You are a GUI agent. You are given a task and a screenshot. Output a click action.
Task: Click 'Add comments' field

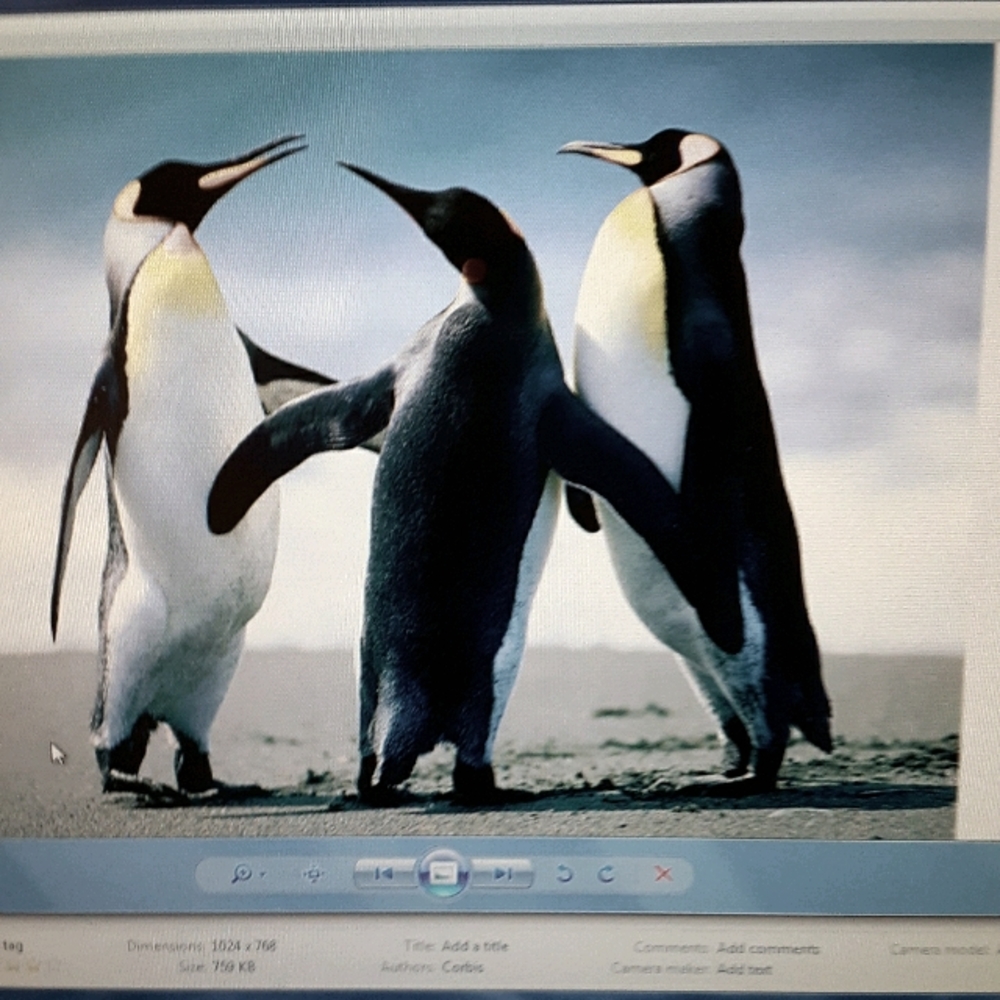point(767,948)
